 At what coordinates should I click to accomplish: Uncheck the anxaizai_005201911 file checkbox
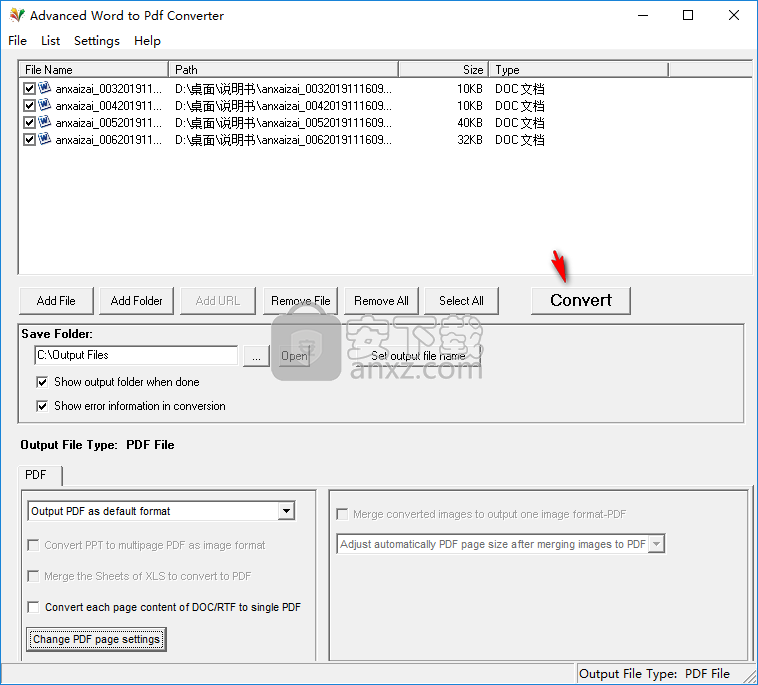[29, 122]
